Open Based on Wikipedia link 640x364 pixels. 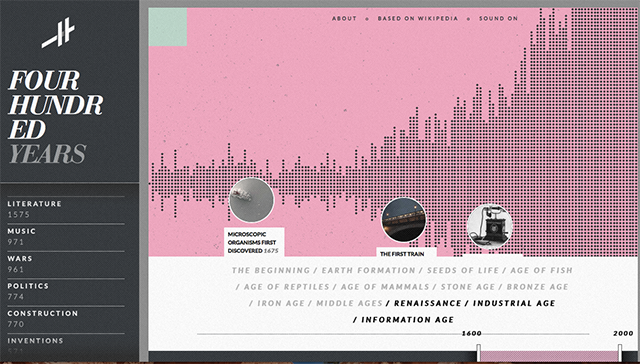418,18
